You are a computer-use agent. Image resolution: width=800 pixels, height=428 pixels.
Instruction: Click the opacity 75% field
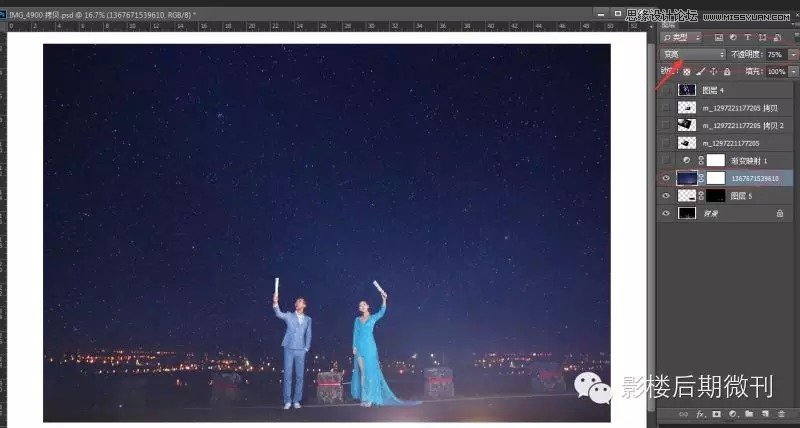pos(776,55)
